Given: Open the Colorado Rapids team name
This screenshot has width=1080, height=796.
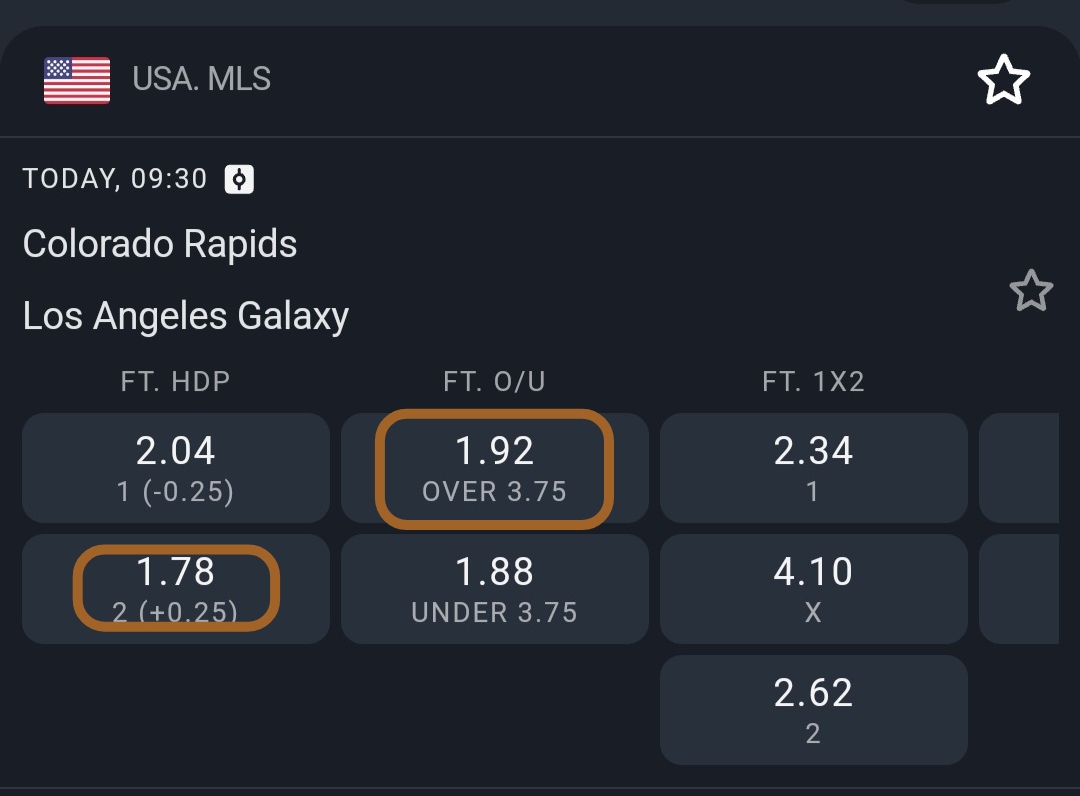Looking at the screenshot, I should (x=160, y=244).
